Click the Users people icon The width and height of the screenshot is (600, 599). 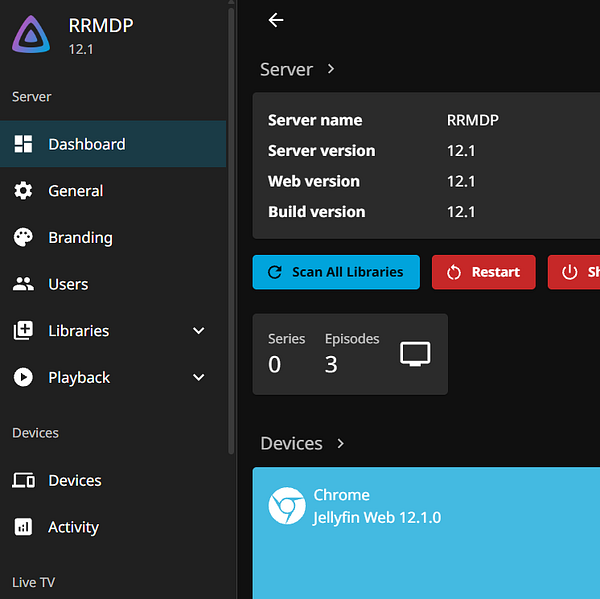(23, 284)
